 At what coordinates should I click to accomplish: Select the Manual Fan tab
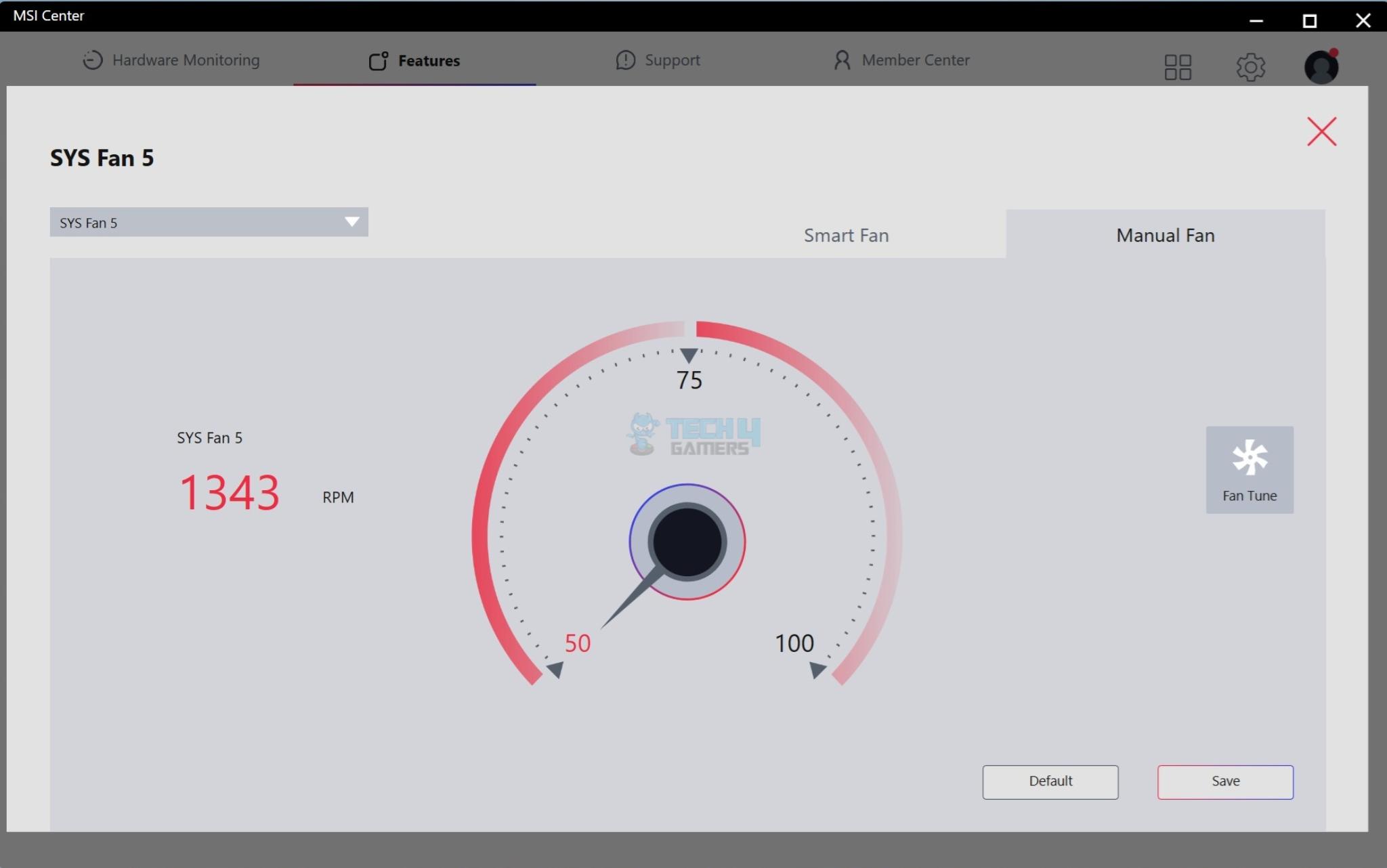click(x=1165, y=235)
